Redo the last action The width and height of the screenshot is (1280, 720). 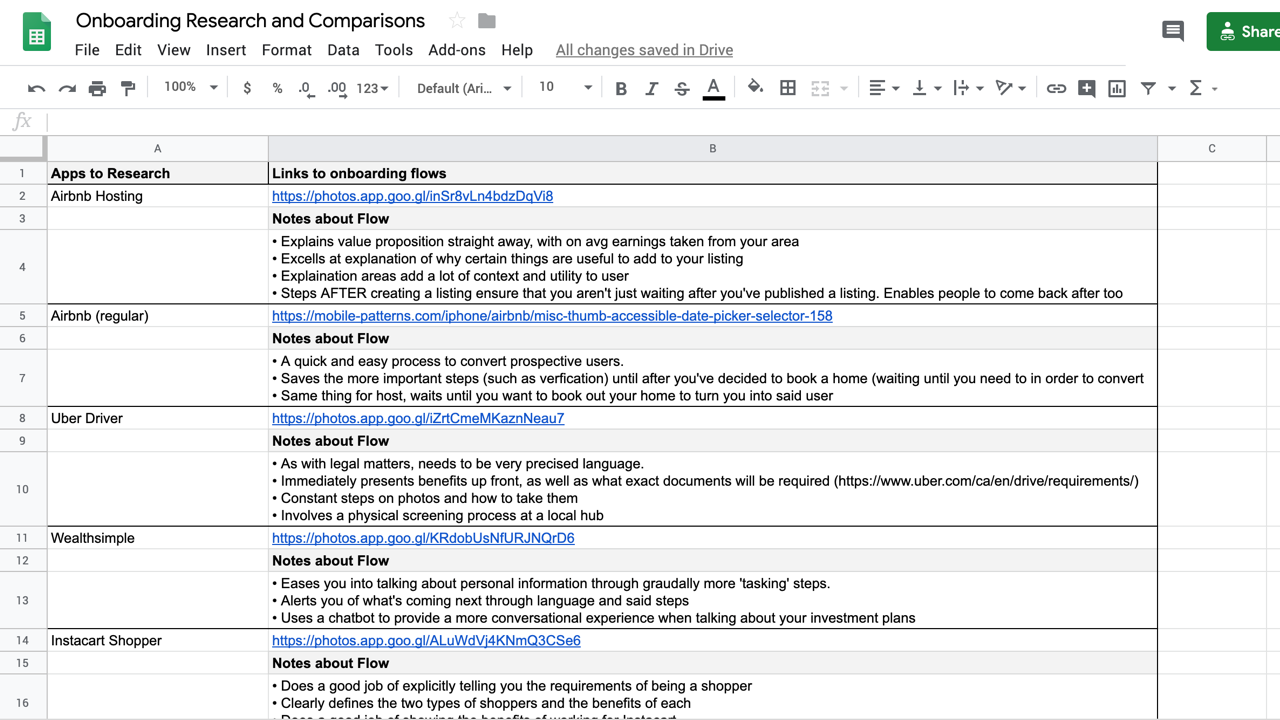pos(67,89)
